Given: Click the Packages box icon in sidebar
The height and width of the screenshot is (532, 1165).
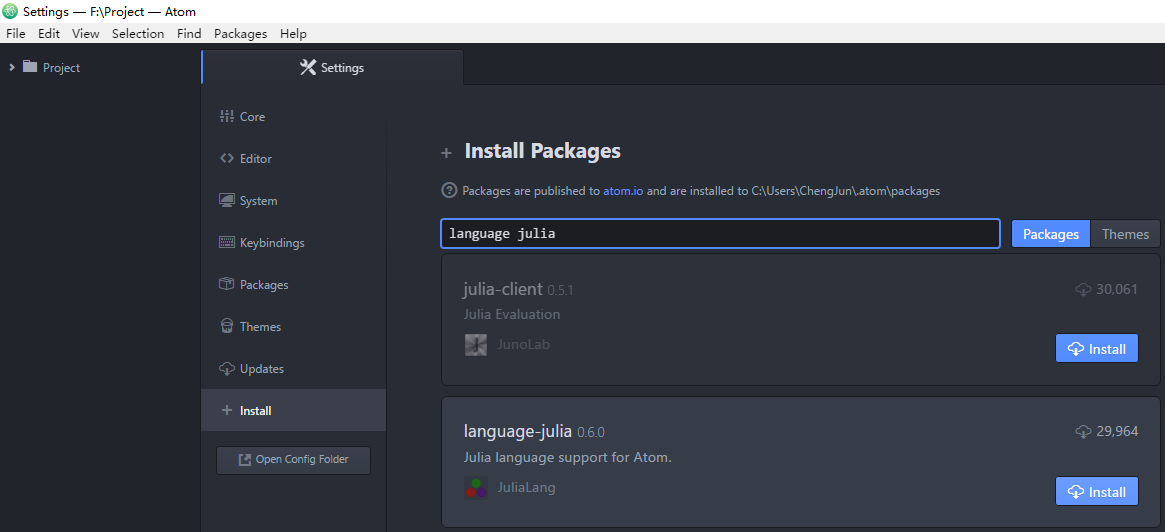Looking at the screenshot, I should (227, 285).
